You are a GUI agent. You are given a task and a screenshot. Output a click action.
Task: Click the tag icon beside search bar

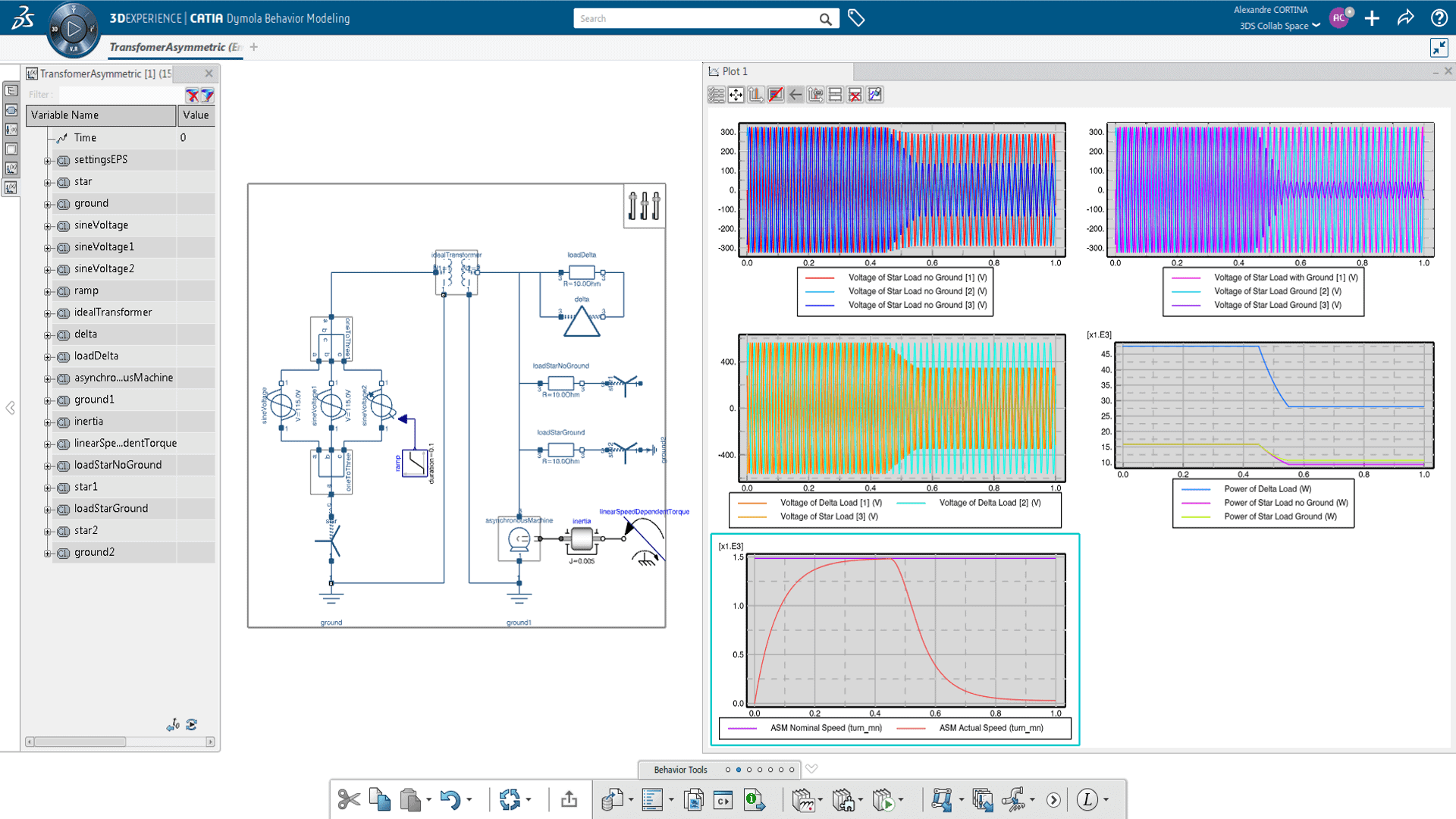[x=856, y=18]
